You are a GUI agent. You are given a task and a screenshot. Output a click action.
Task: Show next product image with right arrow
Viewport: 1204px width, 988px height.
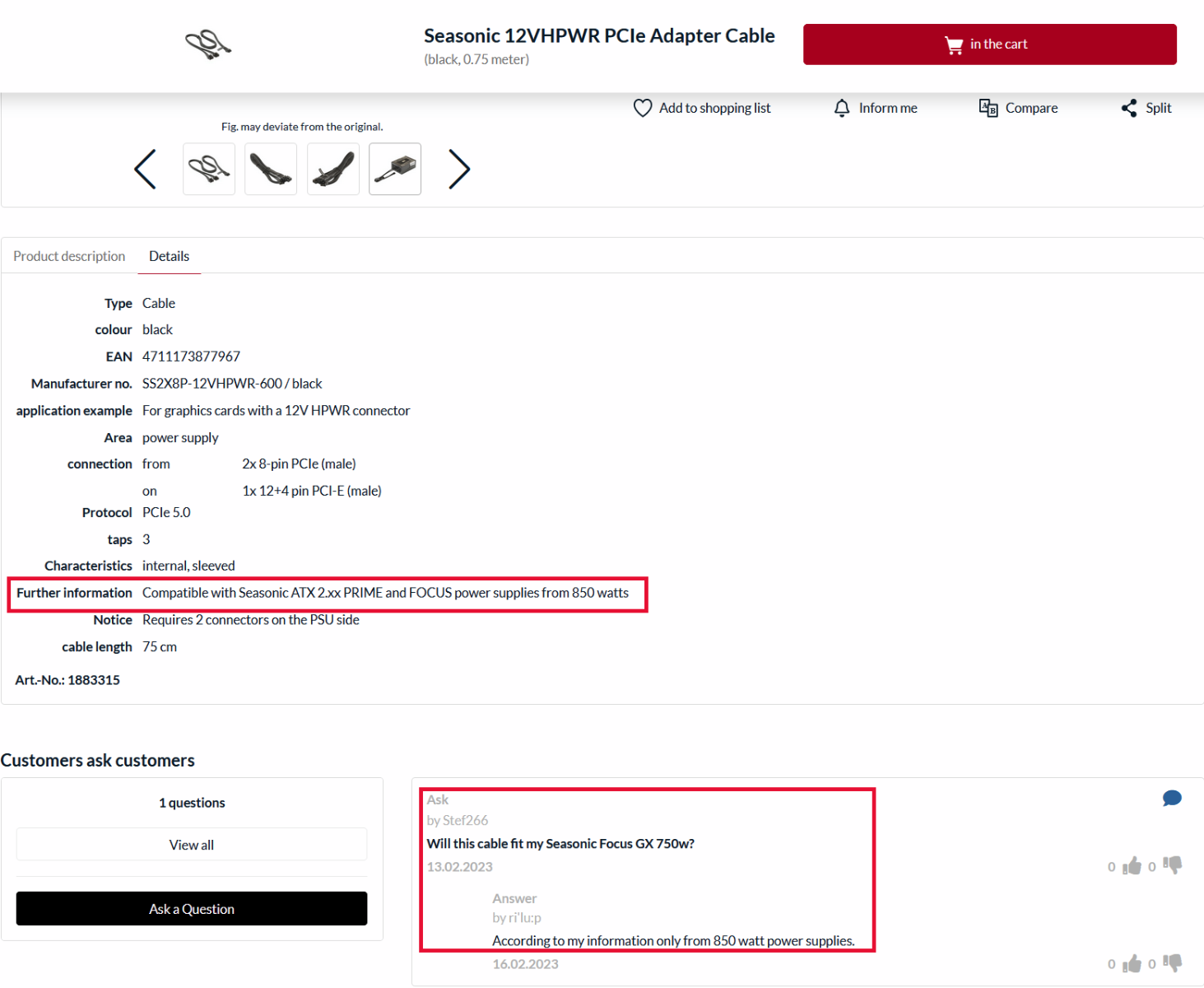pyautogui.click(x=459, y=169)
